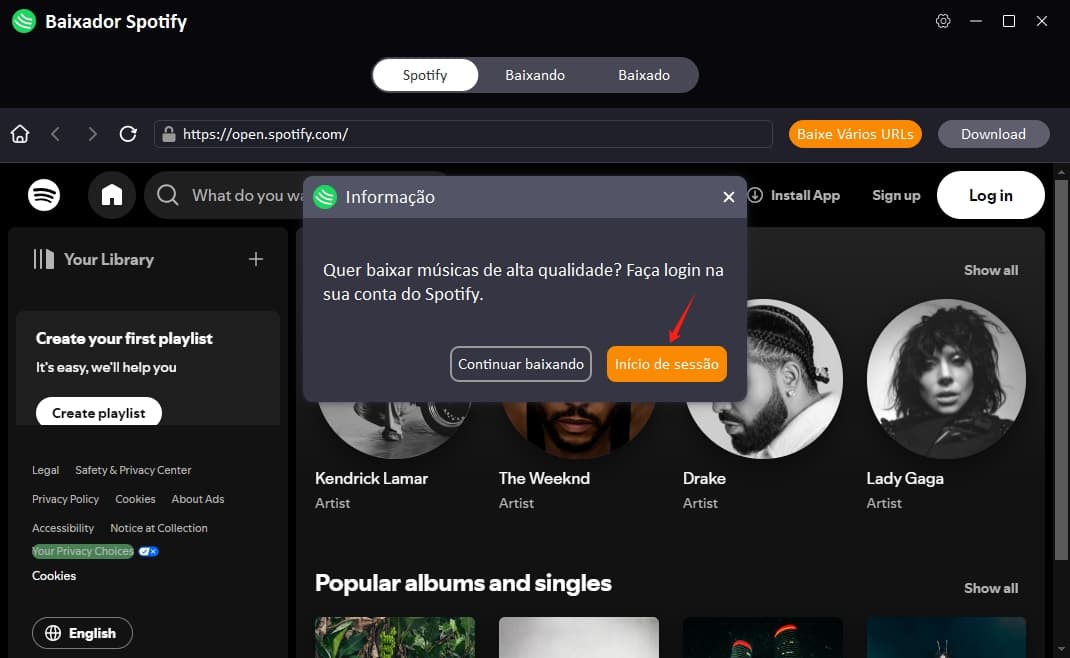The width and height of the screenshot is (1070, 658).
Task: Click the Início de sessão button
Action: (x=667, y=364)
